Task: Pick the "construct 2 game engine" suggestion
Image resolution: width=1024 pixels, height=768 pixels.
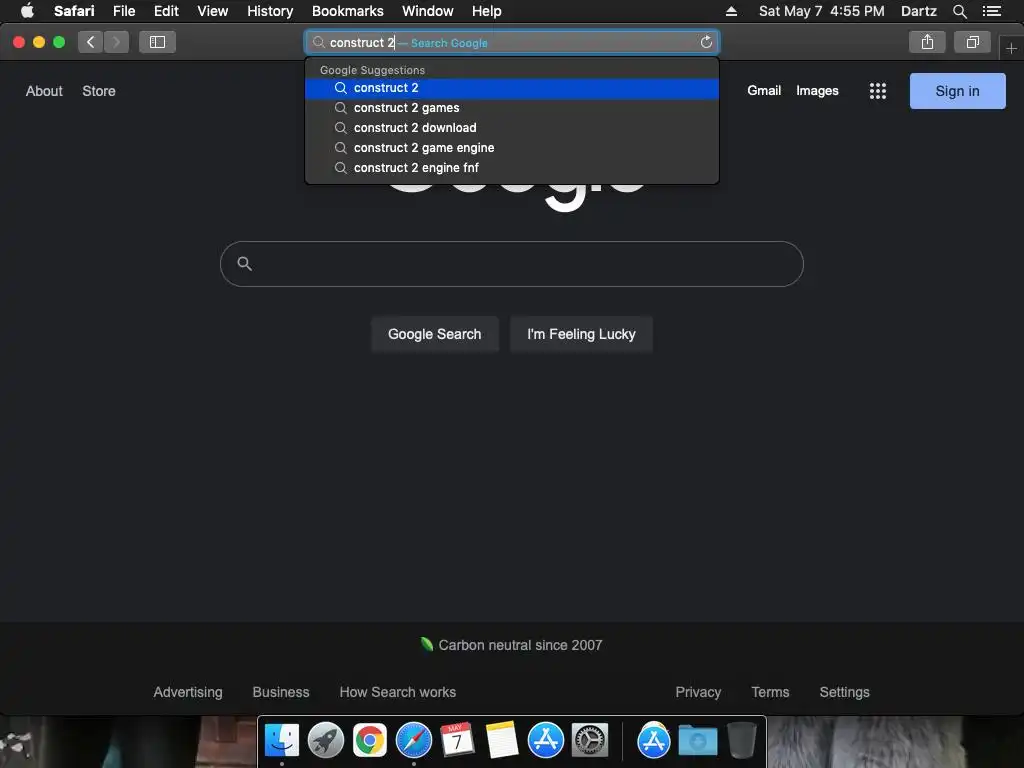Action: point(512,148)
